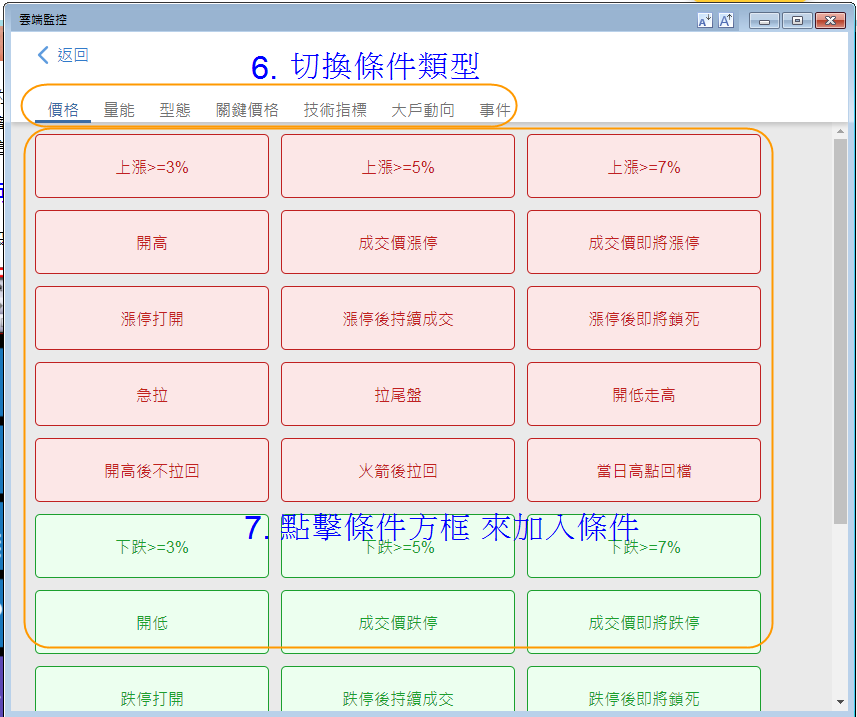Open the 大戶動向 tab
The image size is (857, 717).
(x=422, y=110)
